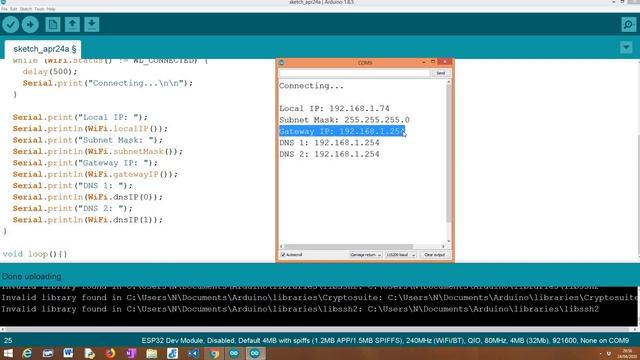Click the ESP32 Dev Module board status text
The width and height of the screenshot is (640, 360).
click(385, 340)
